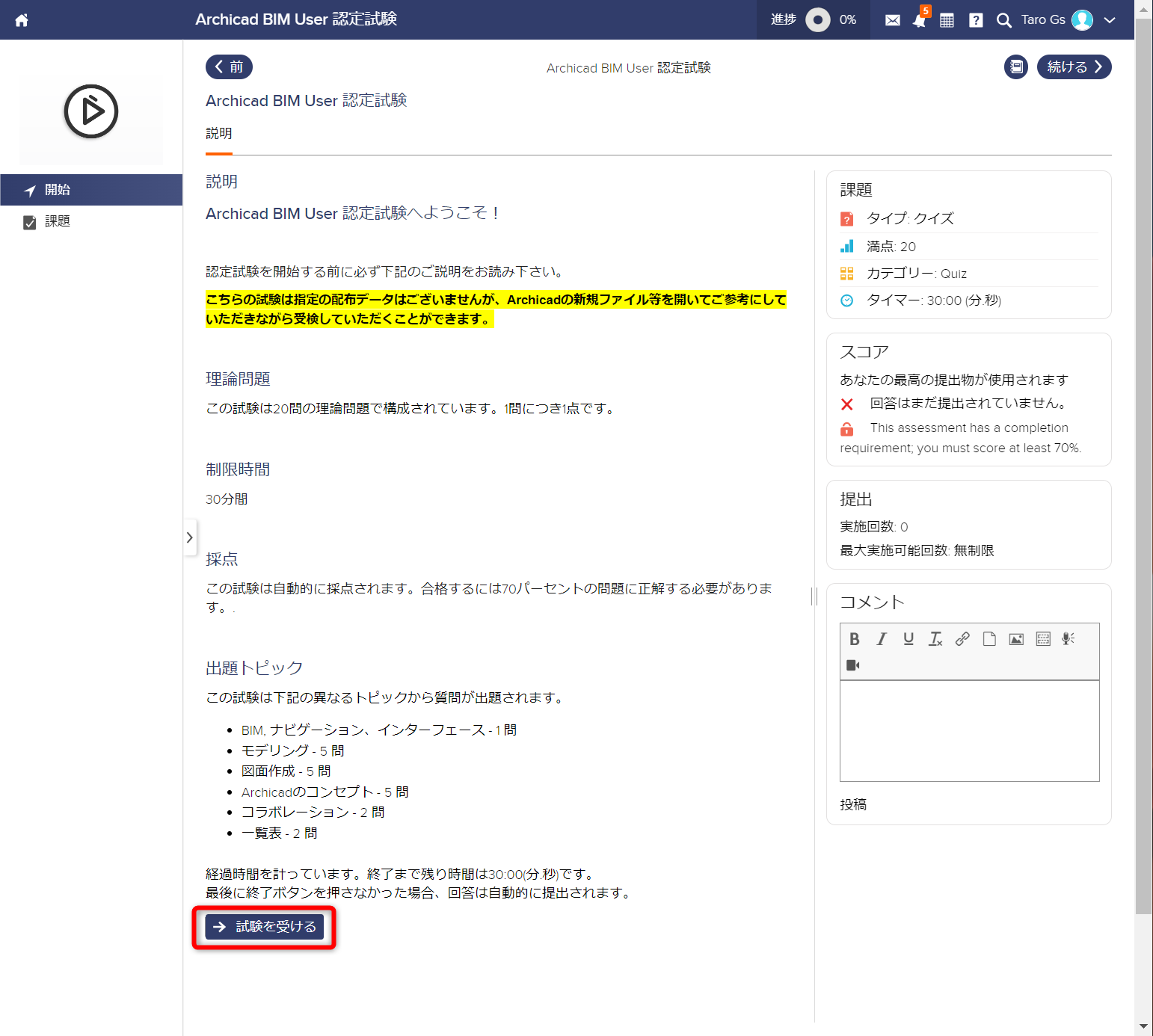Insert a link in the comment editor
This screenshot has width=1153, height=1036.
click(962, 639)
